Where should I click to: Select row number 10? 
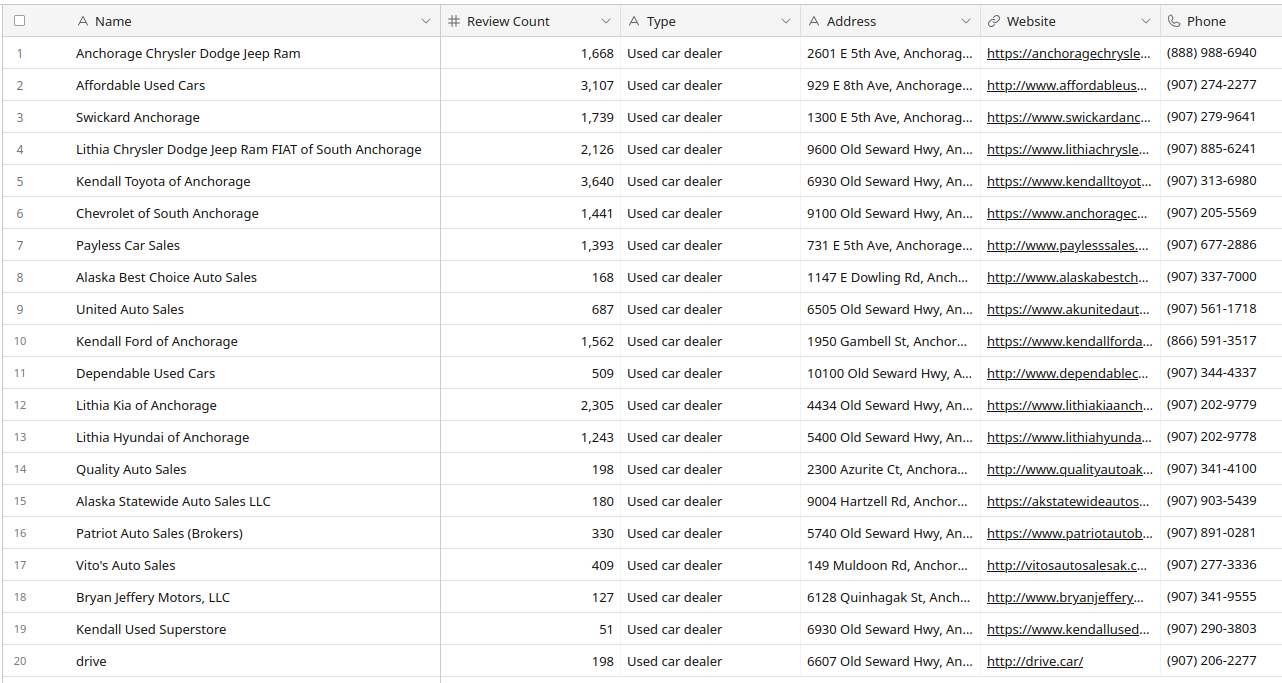click(20, 341)
